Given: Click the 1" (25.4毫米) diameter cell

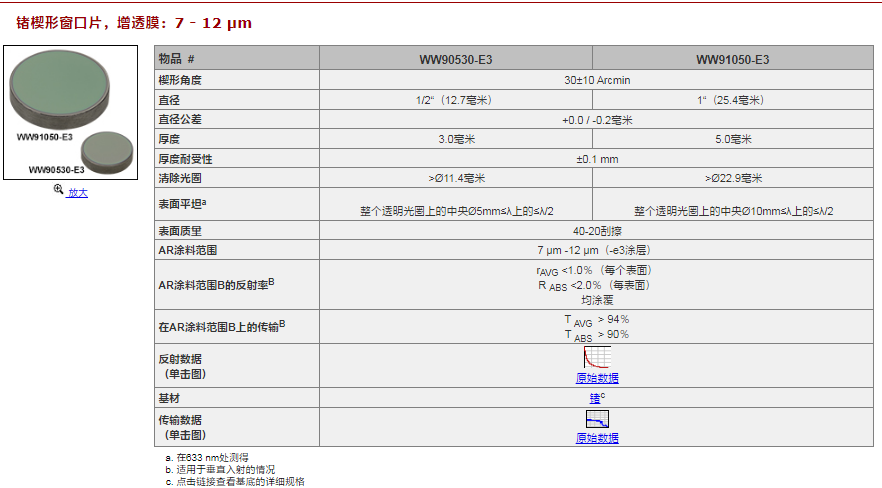Looking at the screenshot, I should (732, 100).
